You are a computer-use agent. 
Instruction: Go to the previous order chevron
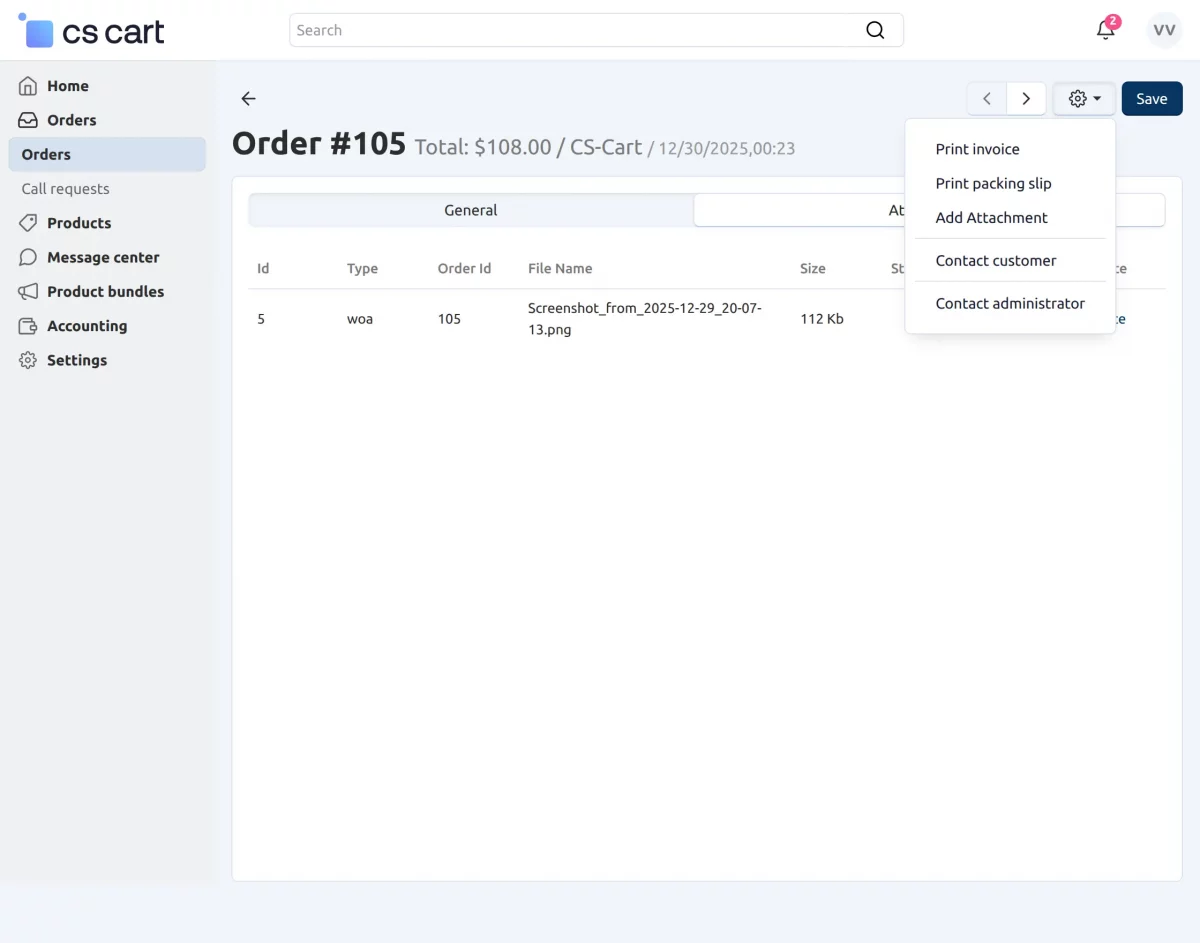987,99
